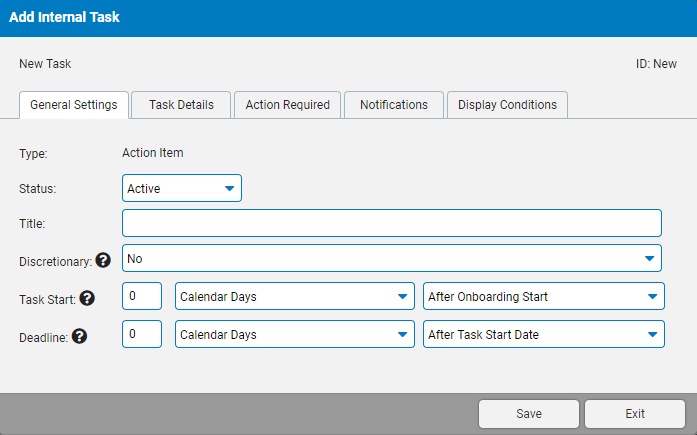The width and height of the screenshot is (697, 435).
Task: Click the 'New Task' heading text
Action: click(x=45, y=64)
